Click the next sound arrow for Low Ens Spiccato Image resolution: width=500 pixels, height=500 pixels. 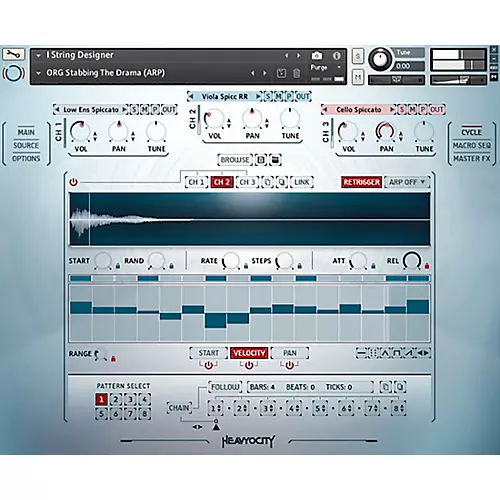(125, 110)
